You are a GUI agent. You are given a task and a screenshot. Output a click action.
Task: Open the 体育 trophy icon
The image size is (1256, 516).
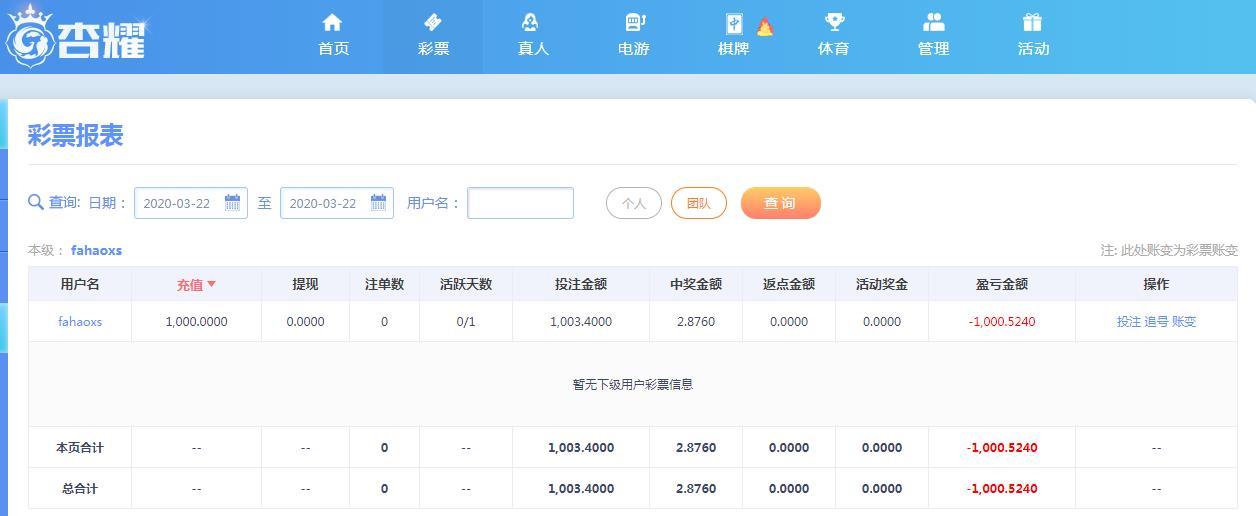834,22
